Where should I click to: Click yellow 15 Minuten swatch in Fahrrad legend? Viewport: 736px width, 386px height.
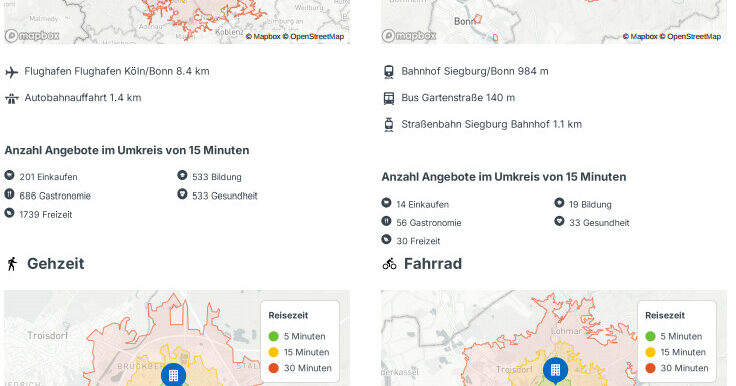[x=651, y=352]
